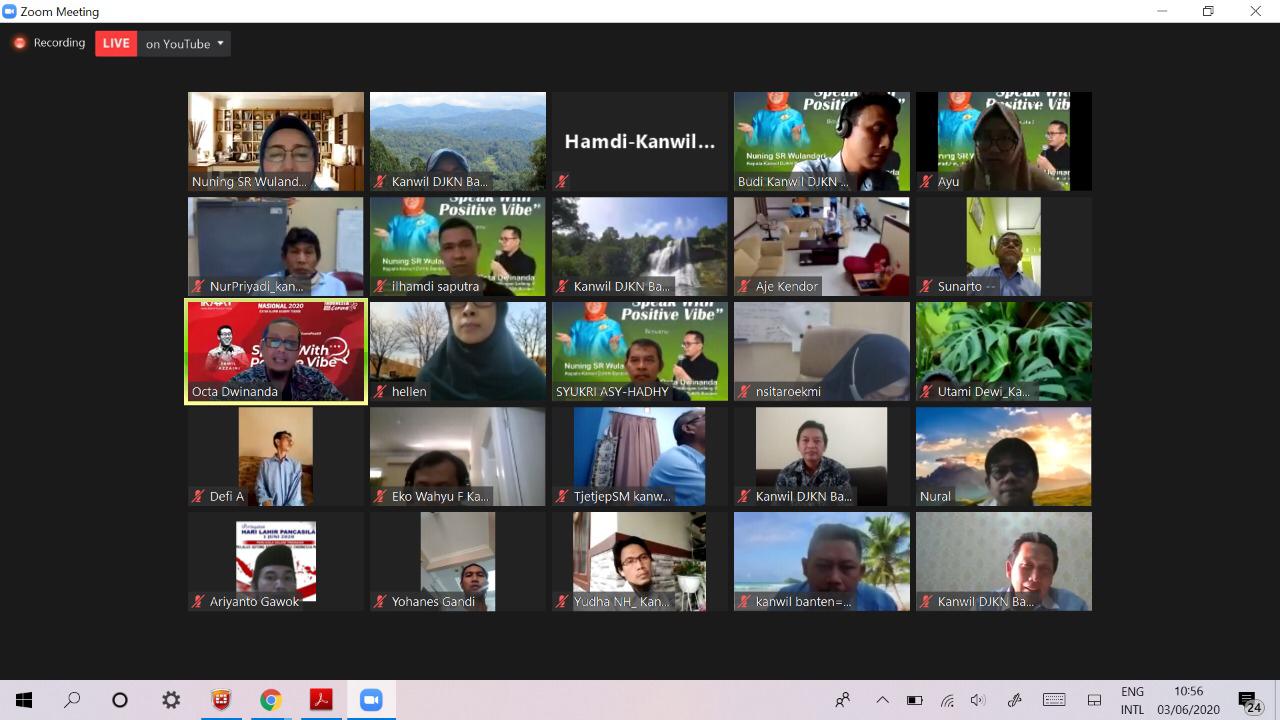The image size is (1280, 720).
Task: Open the 'on YouTube' live stream dropdown
Action: 185,44
